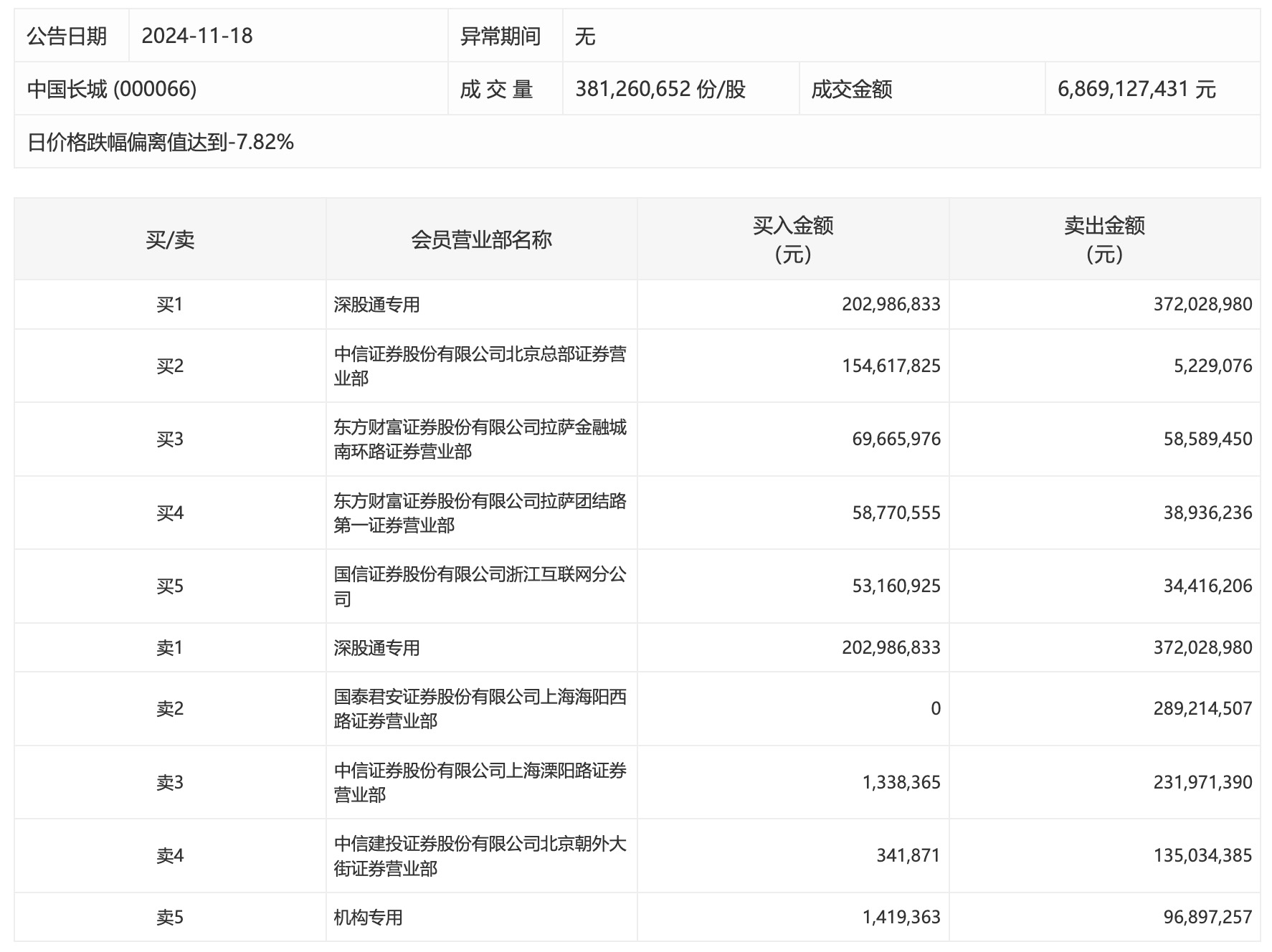Image resolution: width=1272 pixels, height=952 pixels.
Task: Click the 成交量 label
Action: (496, 89)
